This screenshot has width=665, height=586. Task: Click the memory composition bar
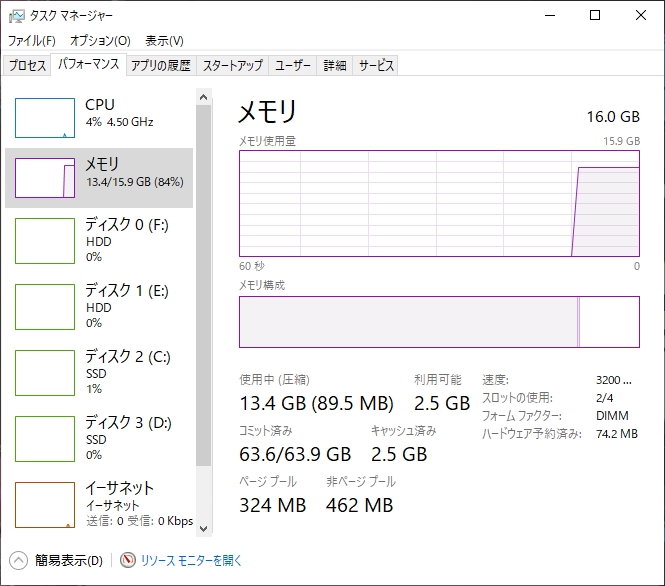(x=438, y=322)
